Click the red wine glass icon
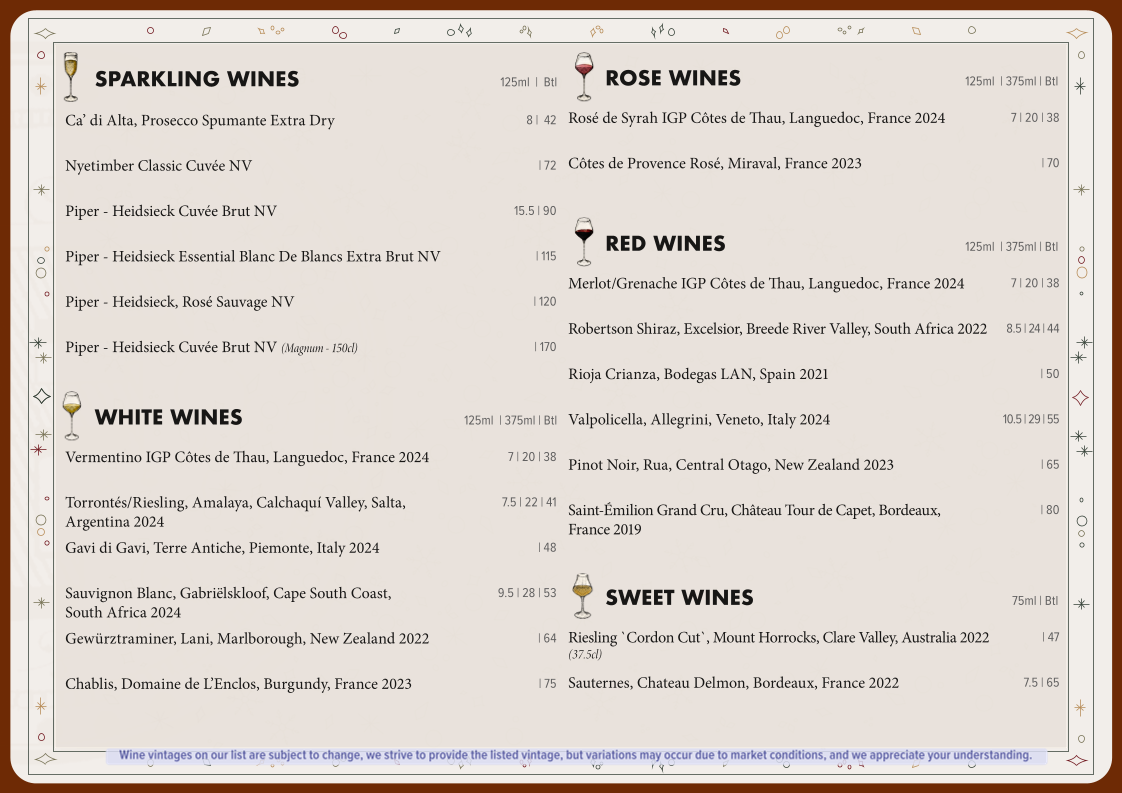Viewport: 1122px width, 793px height. coord(584,242)
